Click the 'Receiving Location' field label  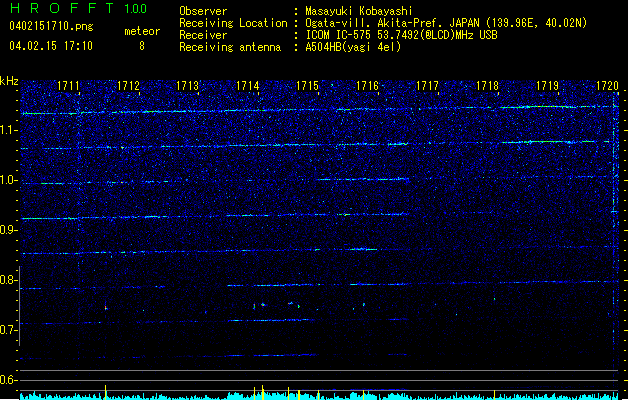[233, 23]
